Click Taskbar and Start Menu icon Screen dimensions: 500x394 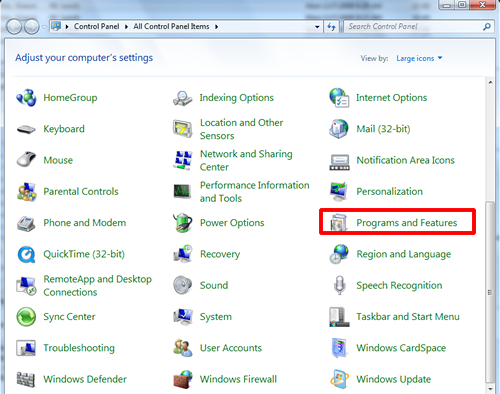point(339,317)
